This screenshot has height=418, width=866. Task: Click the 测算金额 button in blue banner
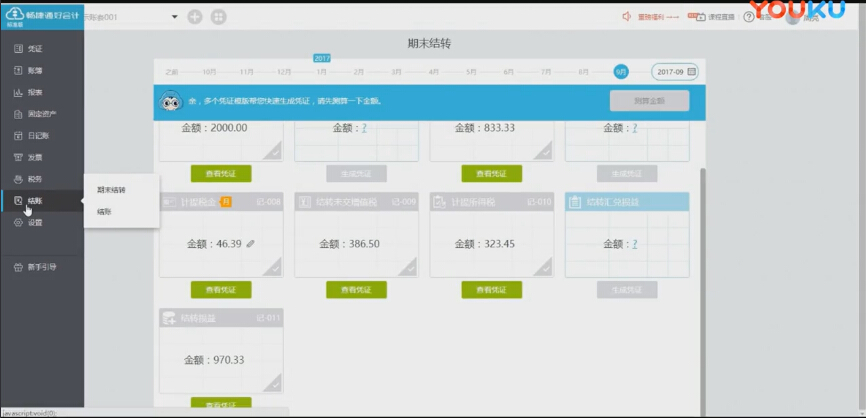tap(649, 100)
